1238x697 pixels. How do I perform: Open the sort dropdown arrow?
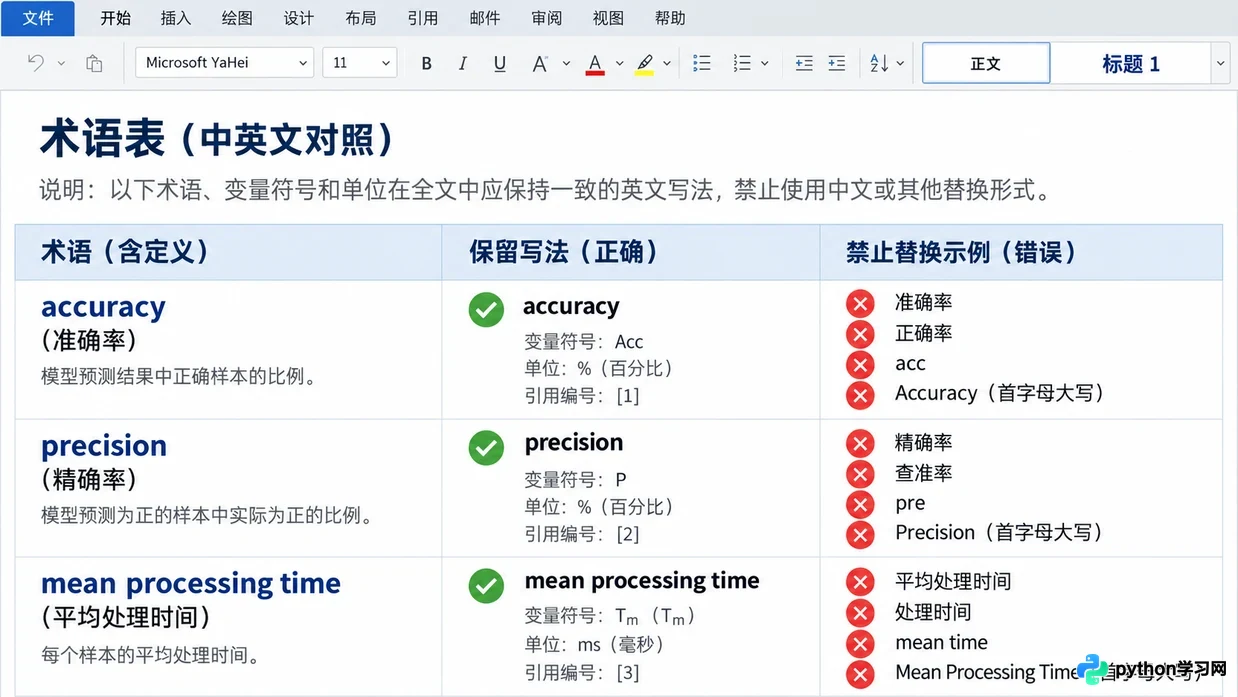(x=900, y=63)
